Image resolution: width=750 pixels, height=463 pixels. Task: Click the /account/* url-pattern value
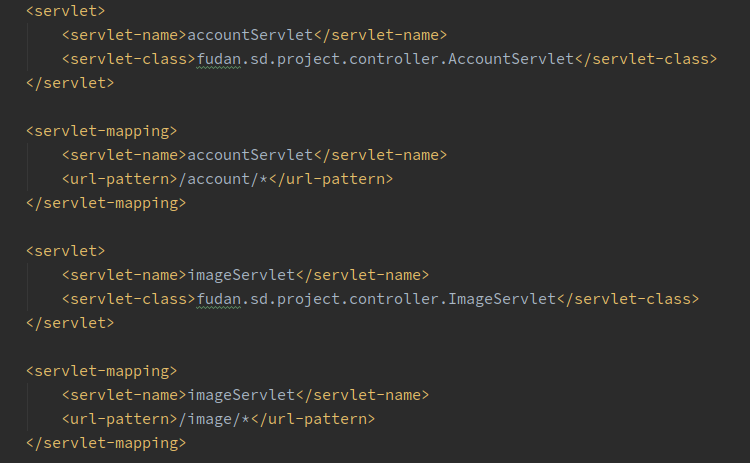(x=223, y=179)
